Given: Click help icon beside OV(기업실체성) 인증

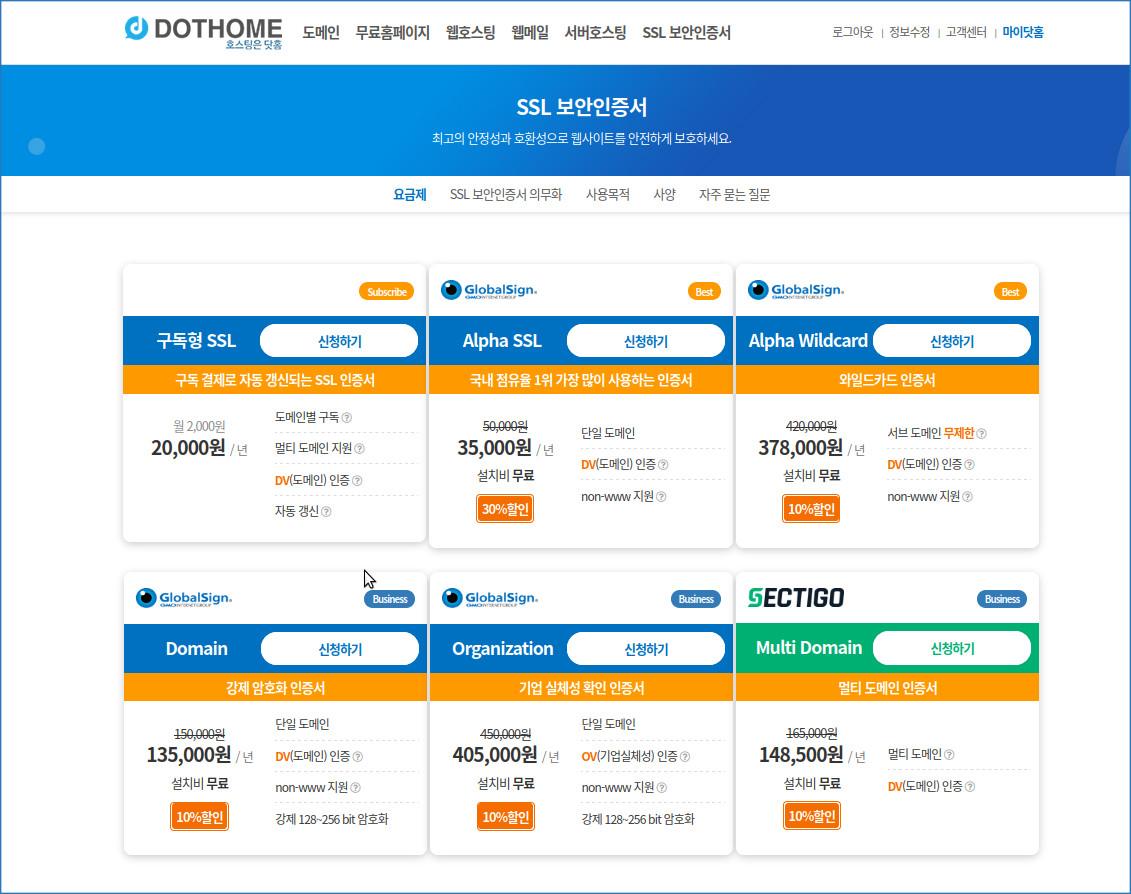Looking at the screenshot, I should tap(685, 756).
